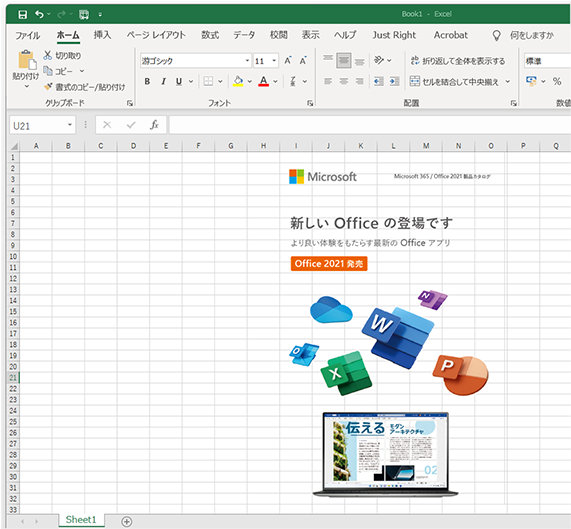Click the accounting number format icon
Image resolution: width=571 pixels, height=529 pixels.
(531, 81)
